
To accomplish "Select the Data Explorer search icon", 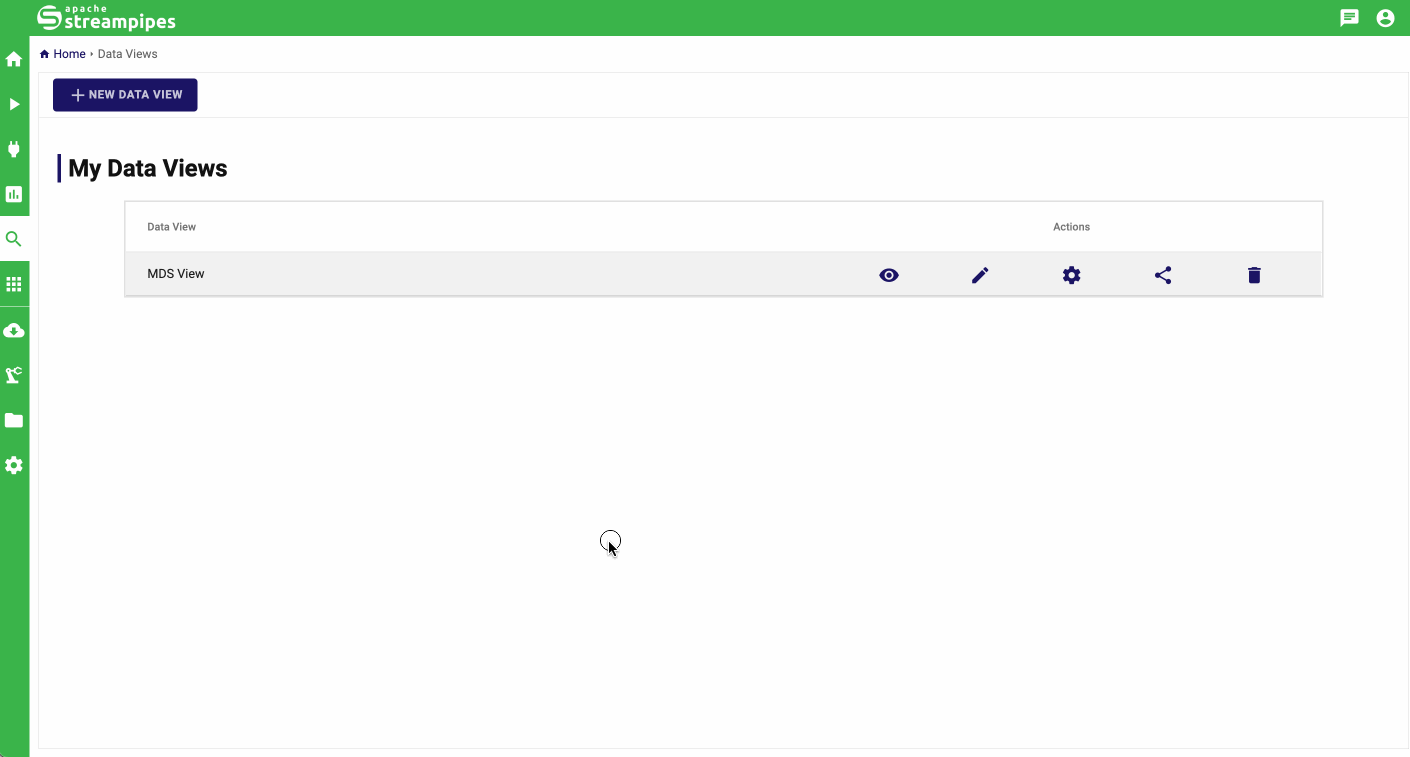I will pos(14,239).
